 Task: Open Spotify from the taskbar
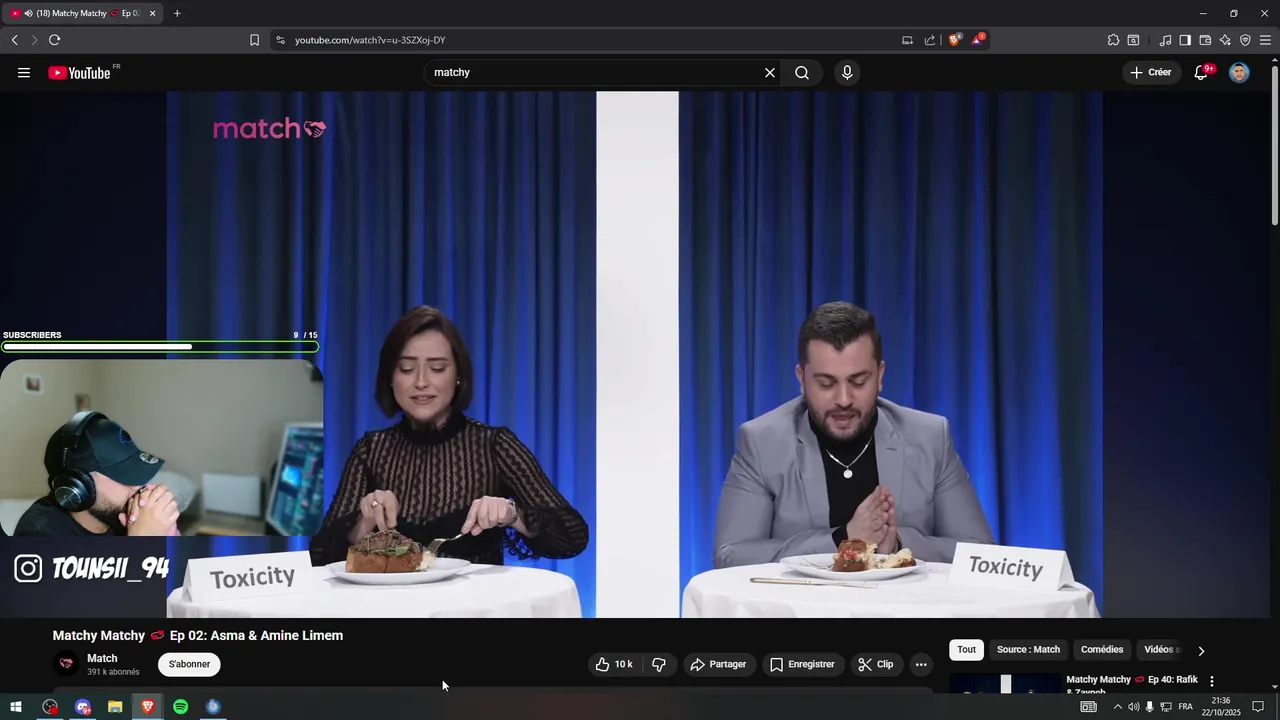pyautogui.click(x=180, y=707)
